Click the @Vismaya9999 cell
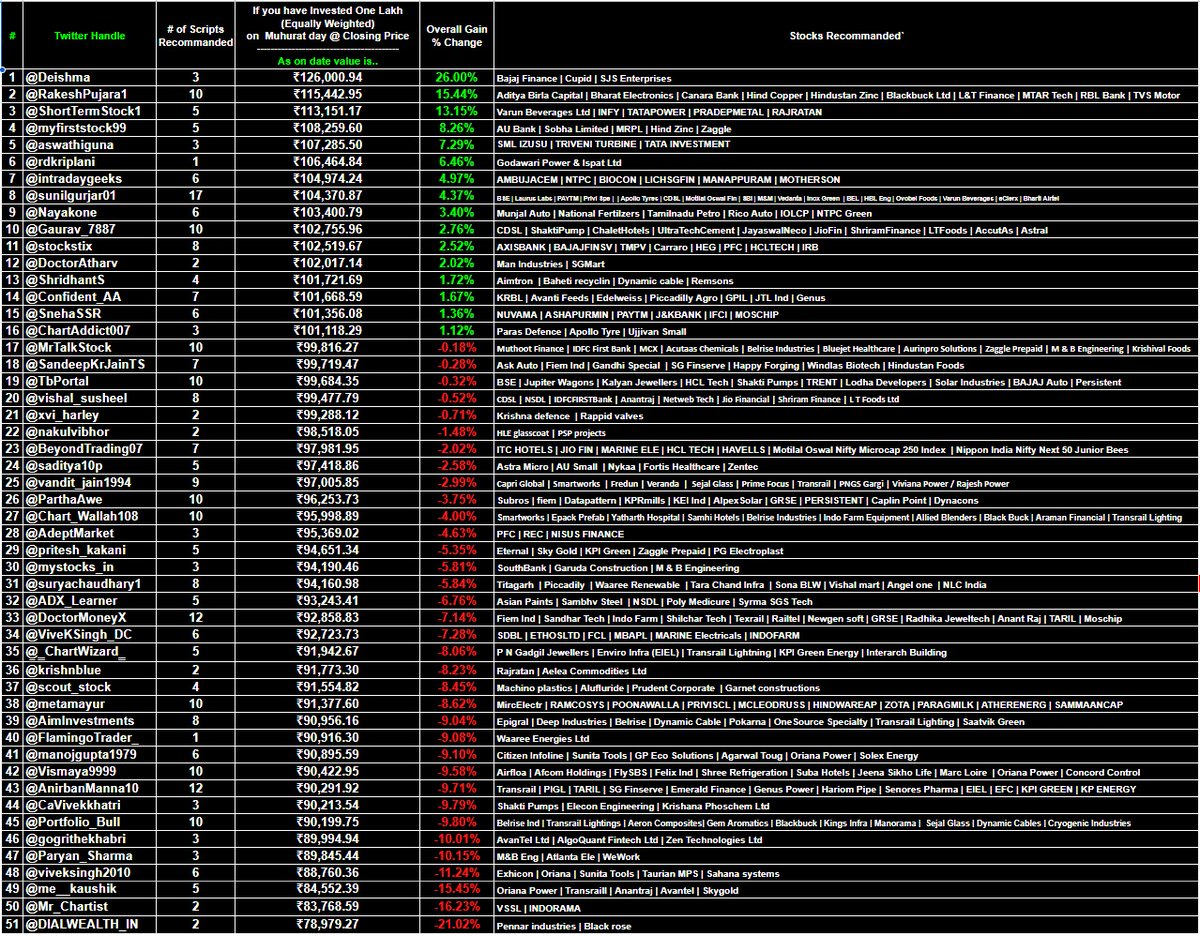The width and height of the screenshot is (1200, 936). pyautogui.click(x=88, y=771)
